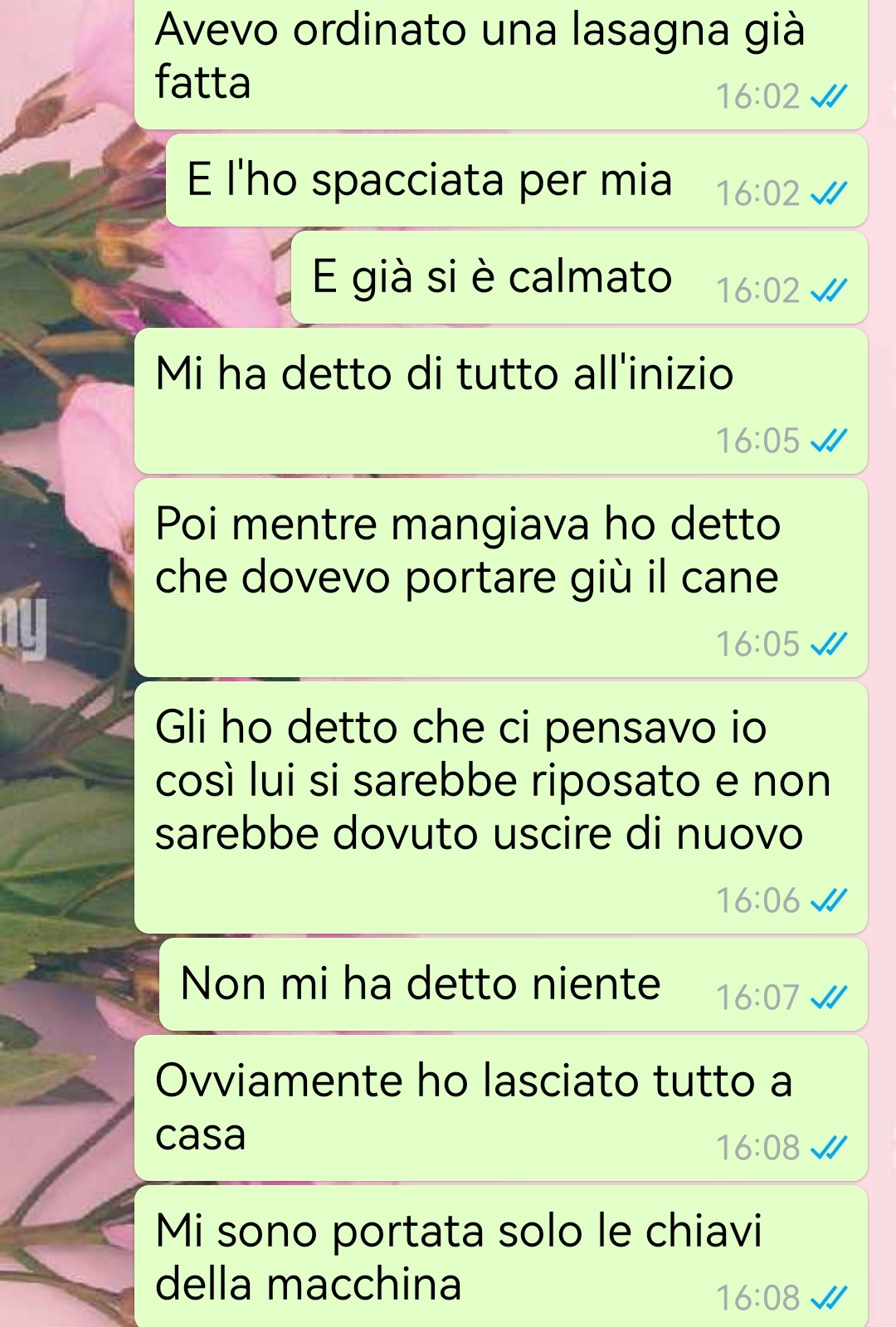
Task: Tap the 16:07 timestamp
Action: point(757,998)
